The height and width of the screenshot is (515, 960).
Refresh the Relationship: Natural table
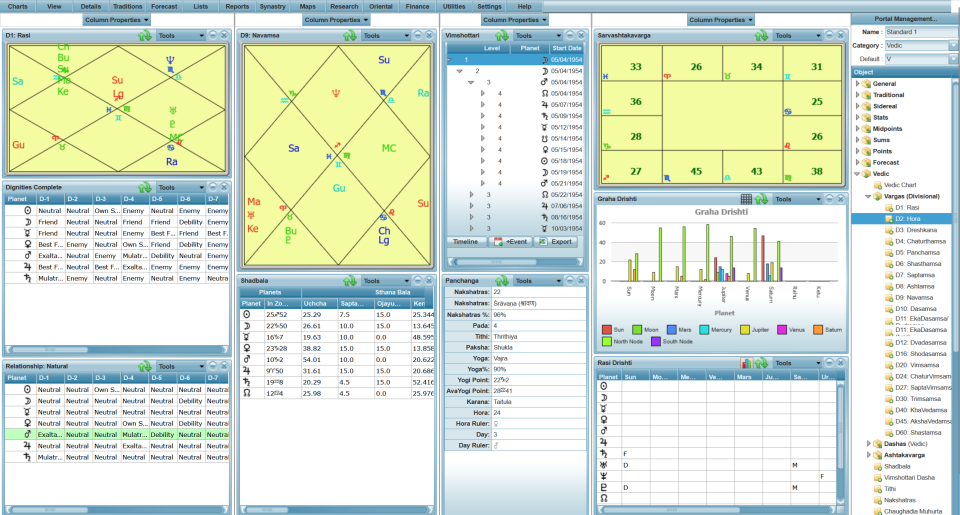(x=145, y=366)
